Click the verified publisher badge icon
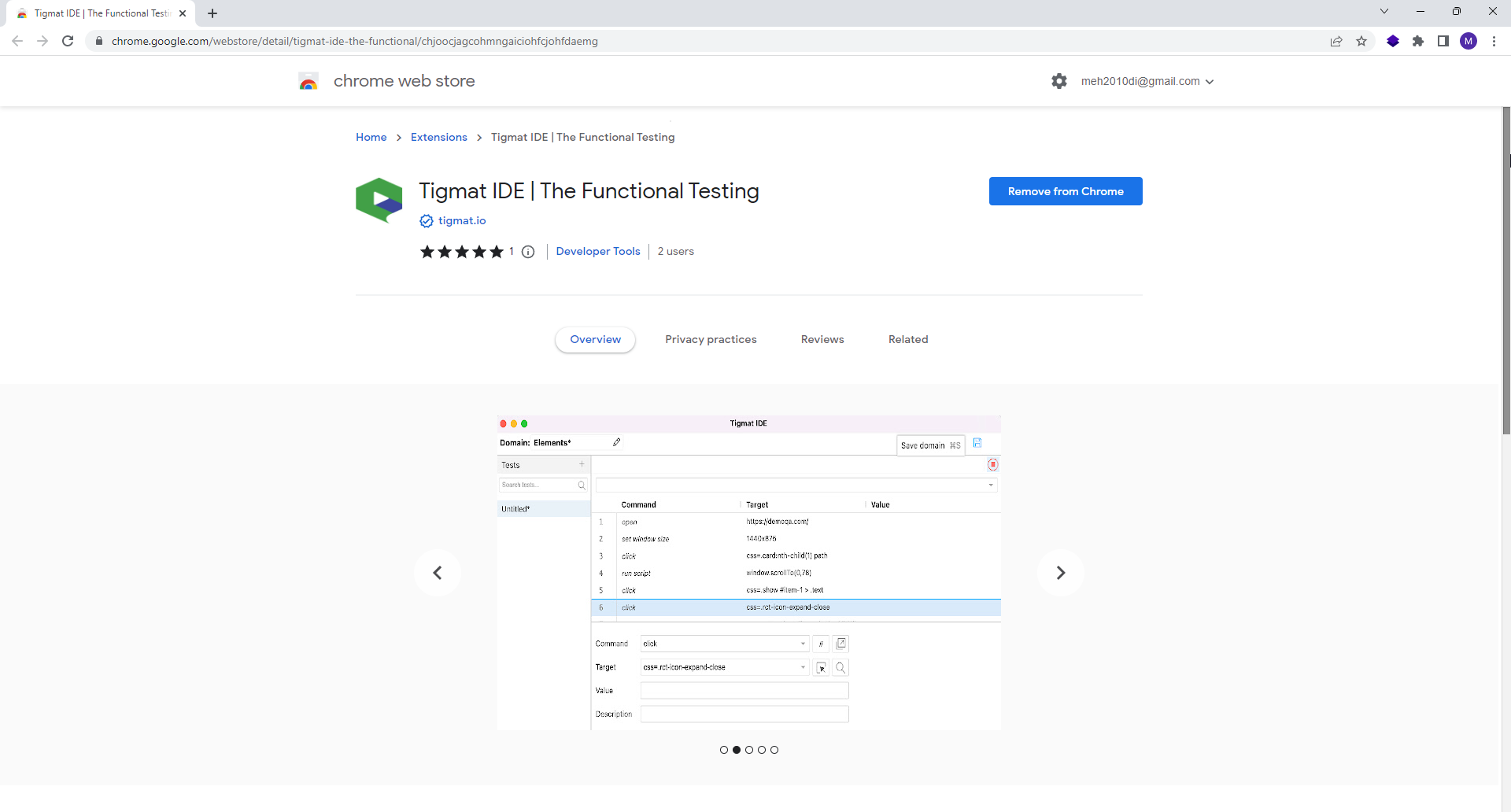1511x812 pixels. [x=427, y=221]
